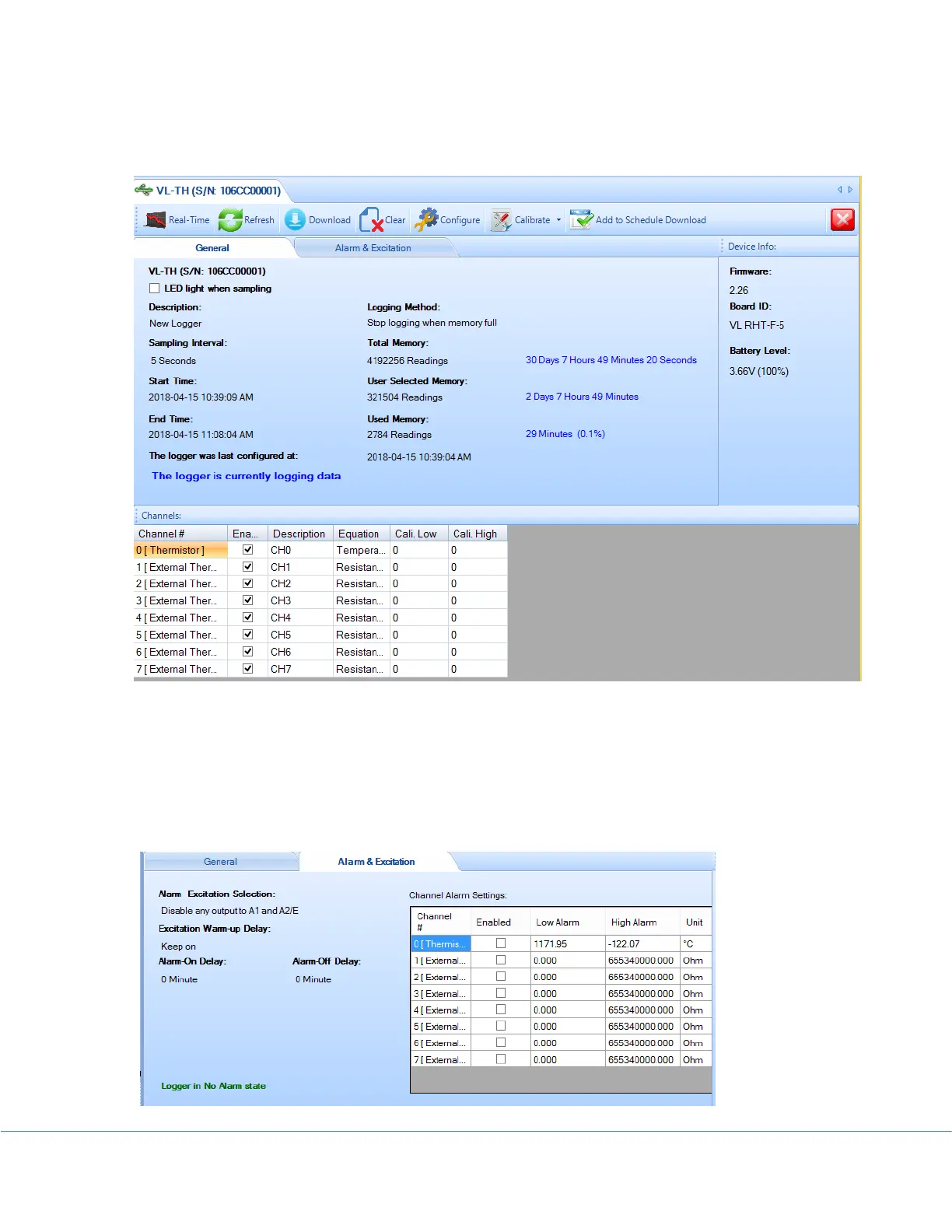
Task: Select the VL-TH (S/N: 106CC00001) device tab
Action: (210, 191)
